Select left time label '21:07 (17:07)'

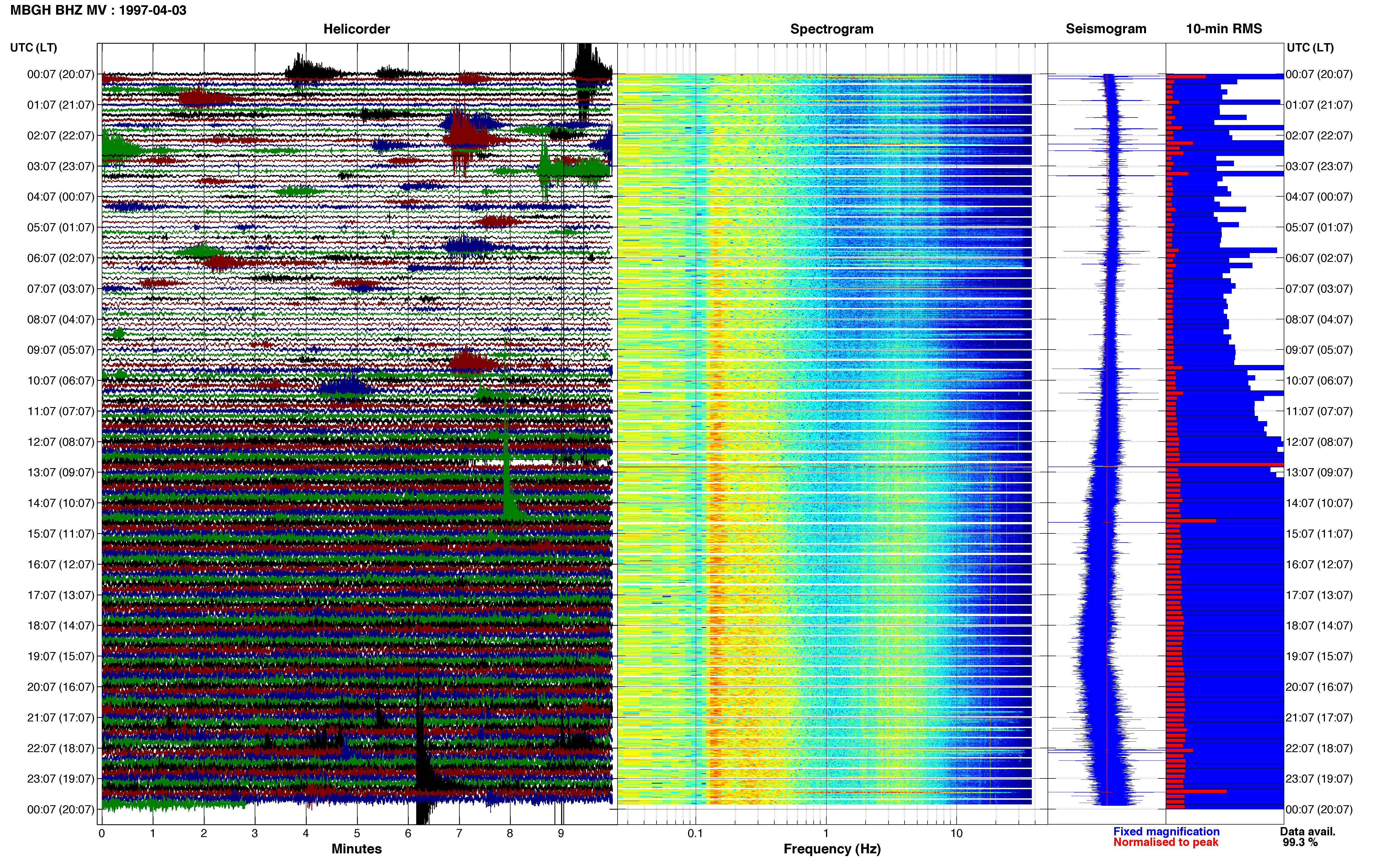pos(61,717)
